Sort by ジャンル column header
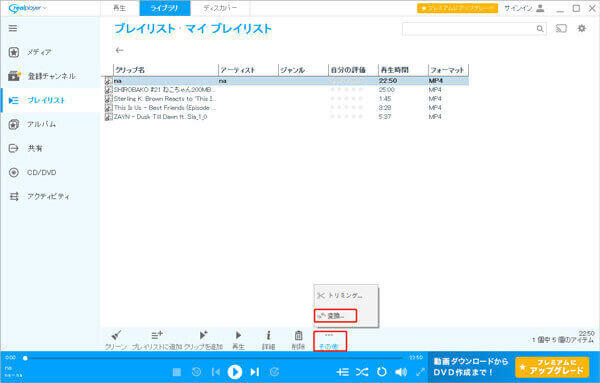Viewport: 600px width, 383px height. pyautogui.click(x=303, y=70)
